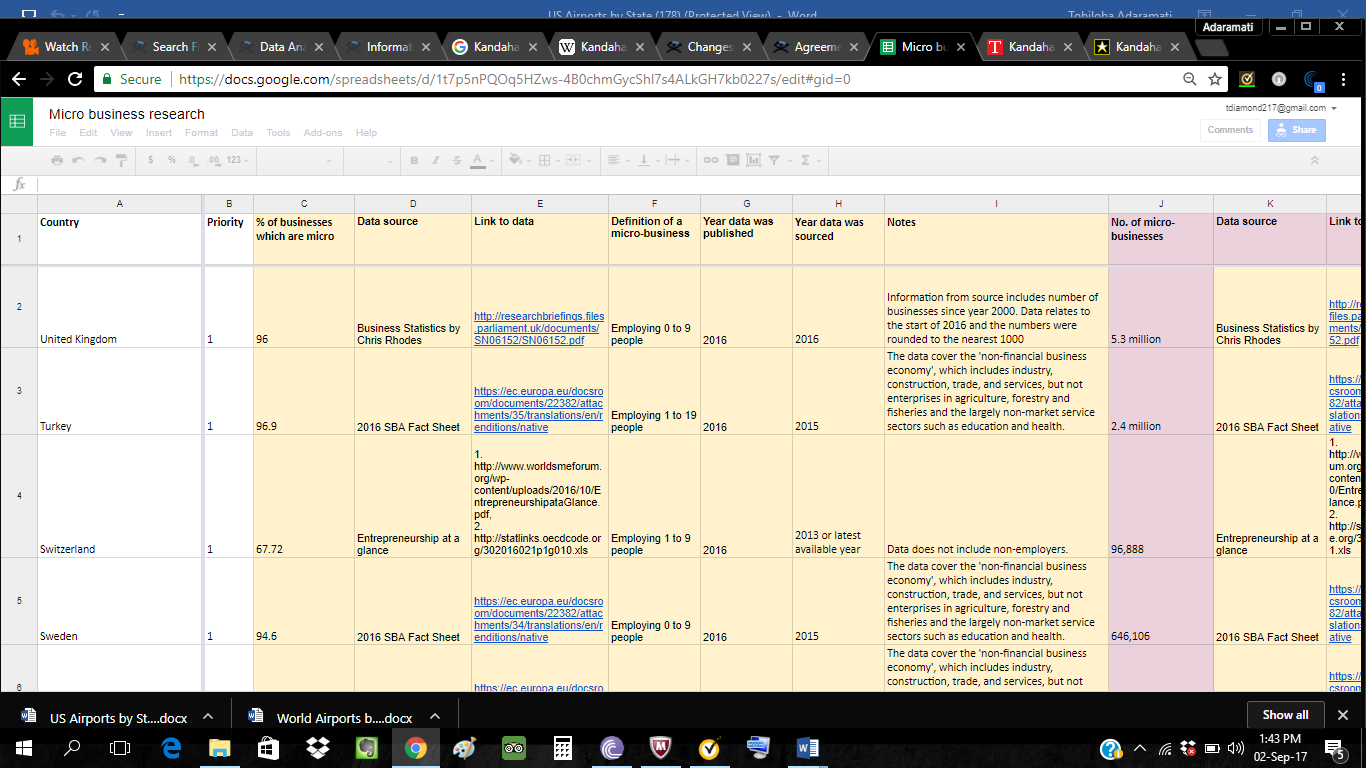The height and width of the screenshot is (768, 1366).
Task: Undo the last action
Action: coord(78,160)
